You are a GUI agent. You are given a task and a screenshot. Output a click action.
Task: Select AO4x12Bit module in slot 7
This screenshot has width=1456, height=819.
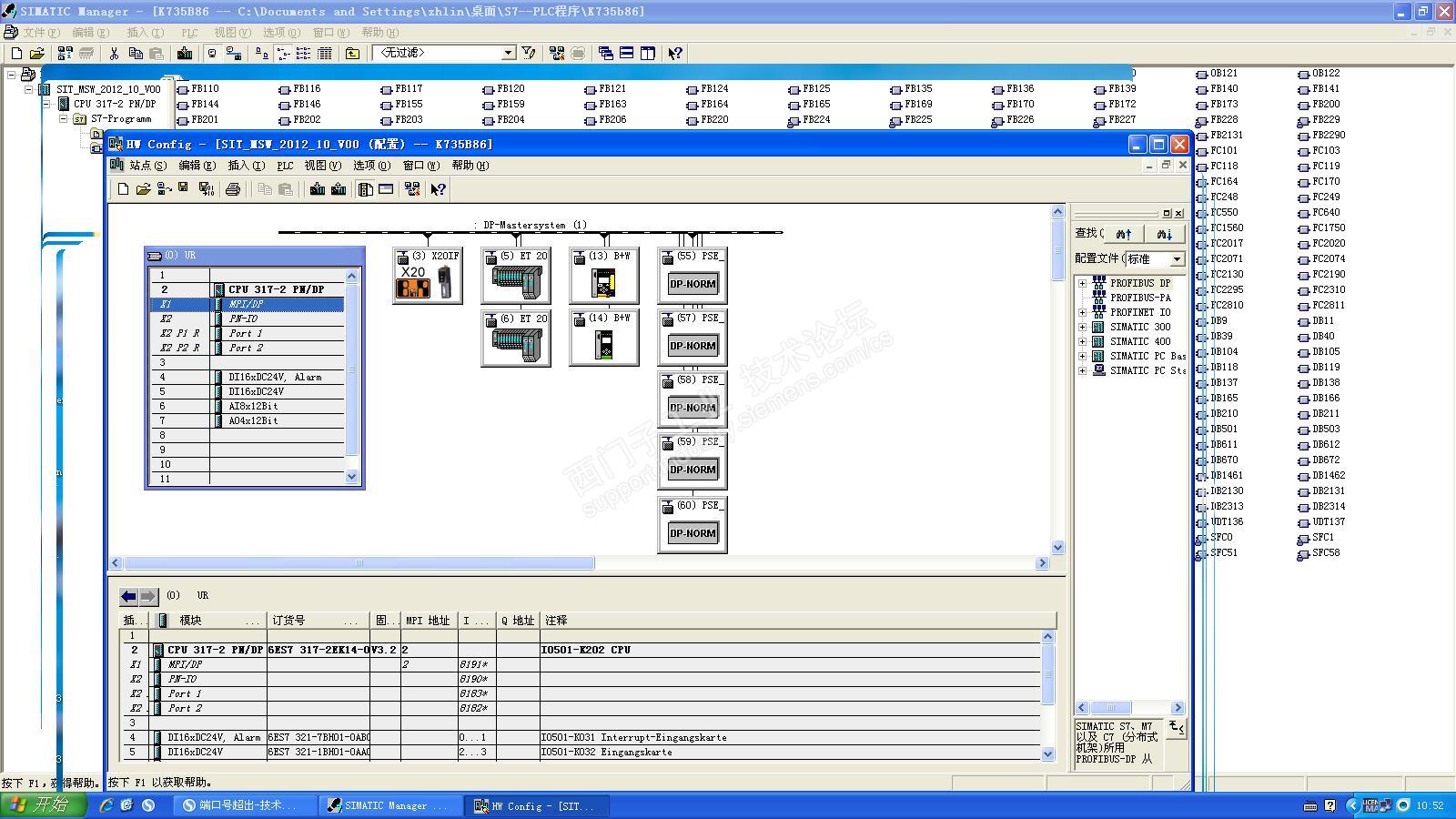pyautogui.click(x=253, y=420)
